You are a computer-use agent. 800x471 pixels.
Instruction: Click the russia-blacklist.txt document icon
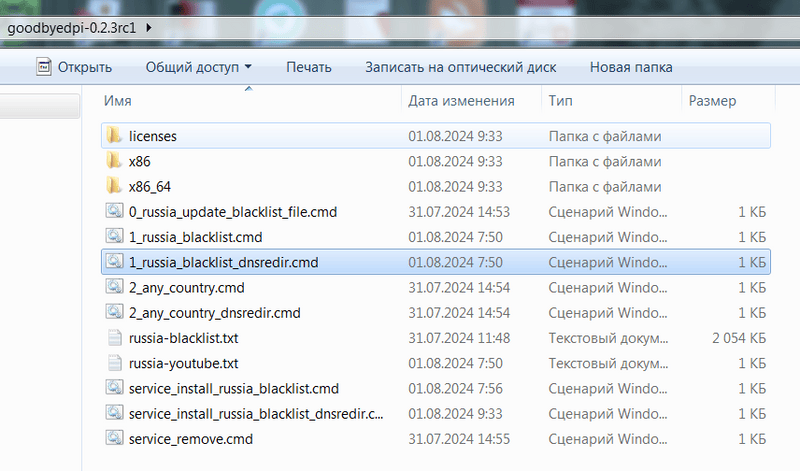pos(115,338)
